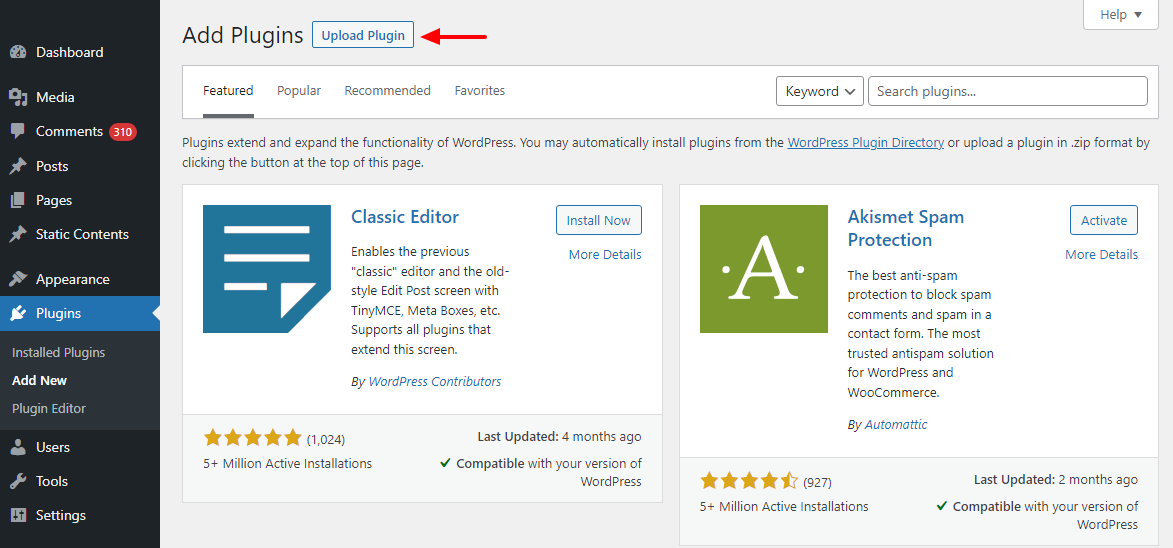The width and height of the screenshot is (1173, 548).
Task: Click the Upload Plugin button
Action: [x=363, y=35]
